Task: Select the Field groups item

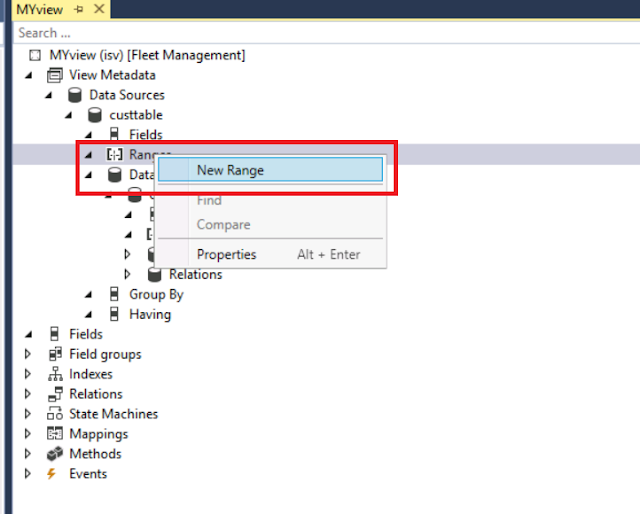Action: tap(105, 354)
